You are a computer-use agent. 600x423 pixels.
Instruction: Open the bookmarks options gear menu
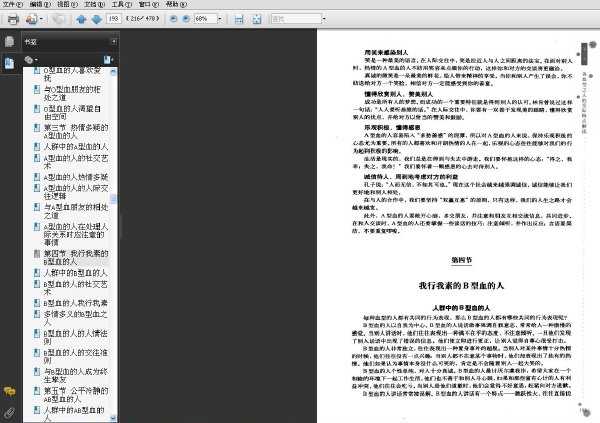[31, 60]
